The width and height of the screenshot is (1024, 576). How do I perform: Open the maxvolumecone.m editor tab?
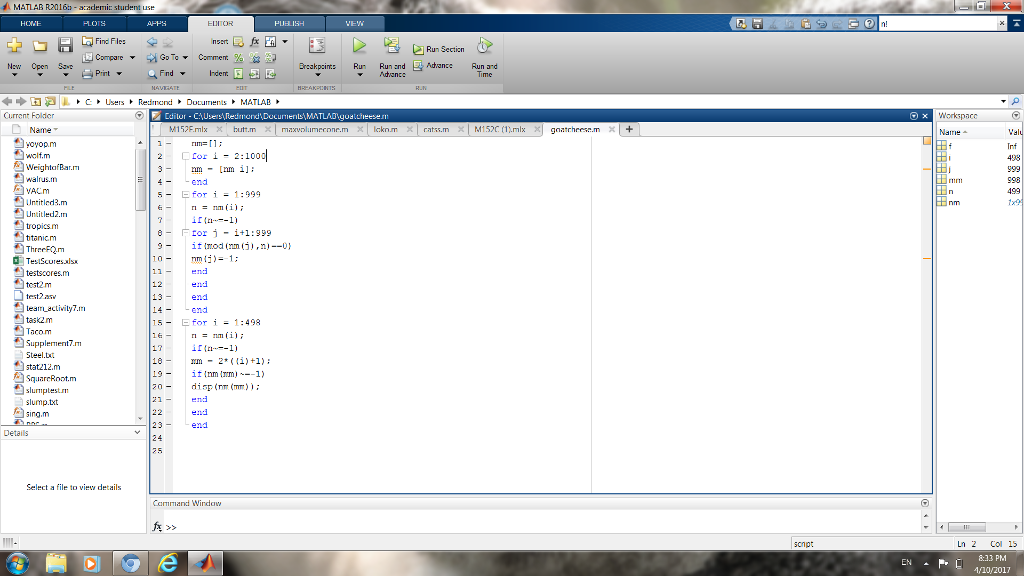tap(315, 129)
